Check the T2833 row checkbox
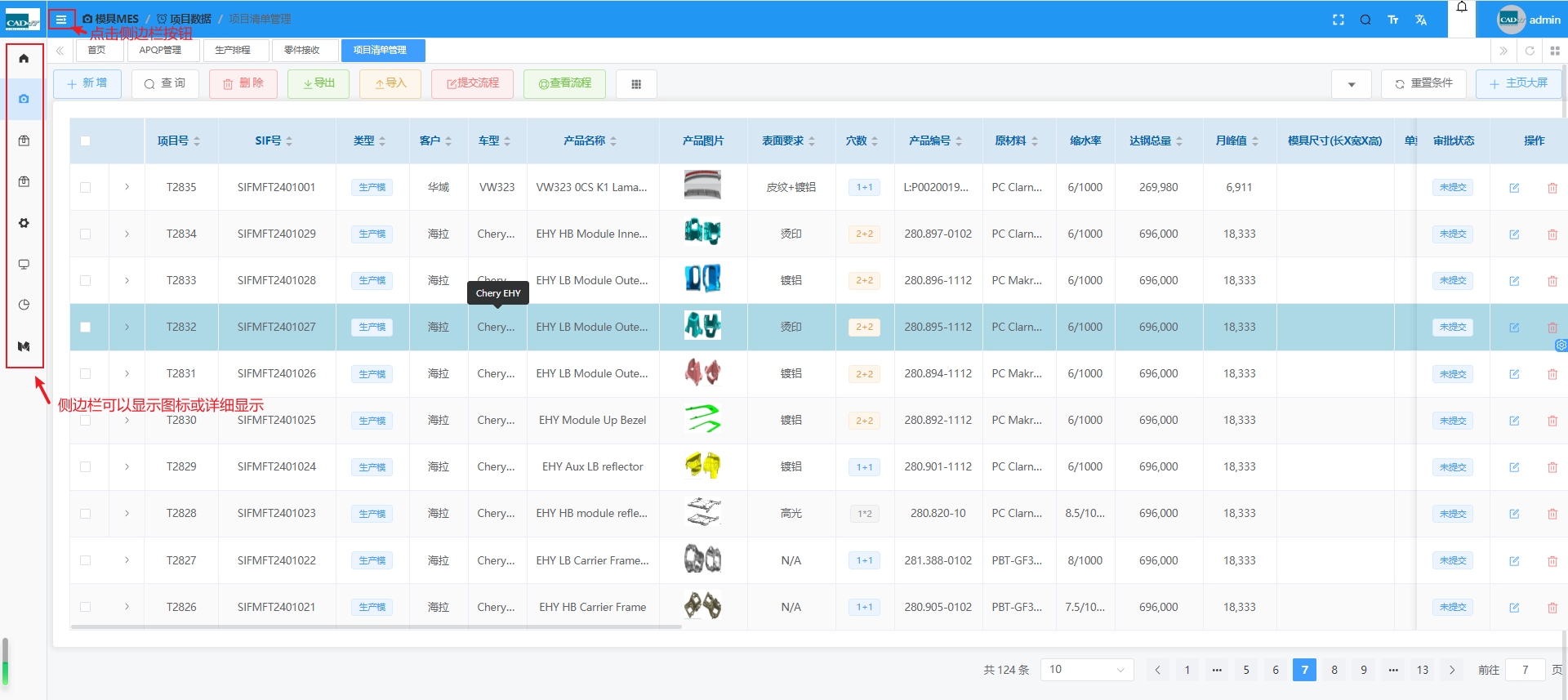 click(x=86, y=280)
